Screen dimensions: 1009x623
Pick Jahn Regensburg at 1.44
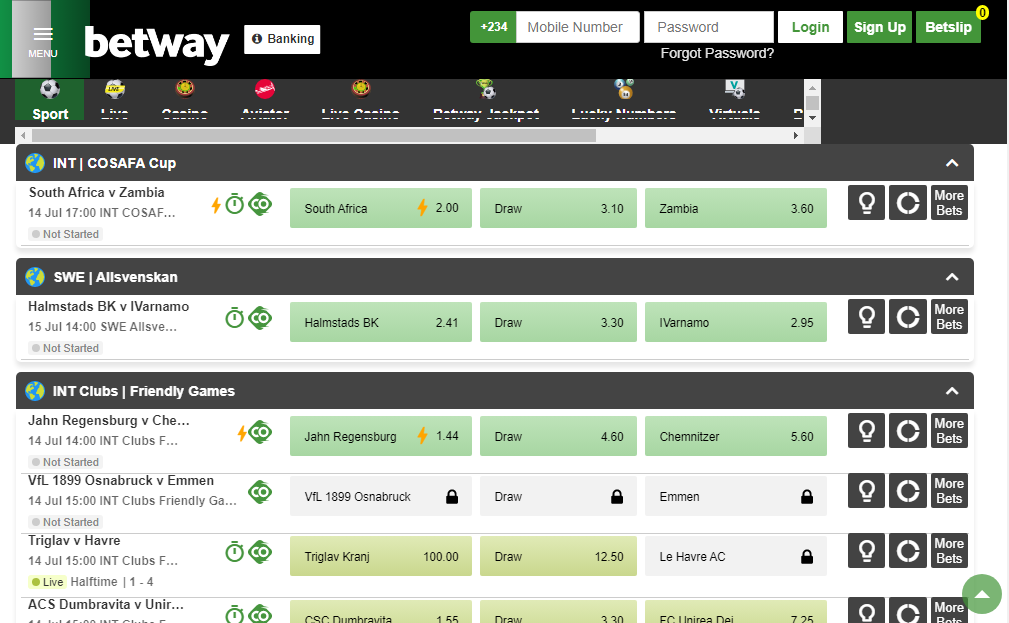(x=381, y=436)
